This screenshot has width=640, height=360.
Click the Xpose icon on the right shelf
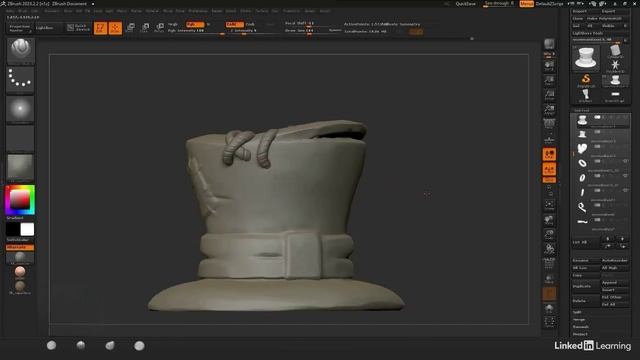(x=549, y=322)
